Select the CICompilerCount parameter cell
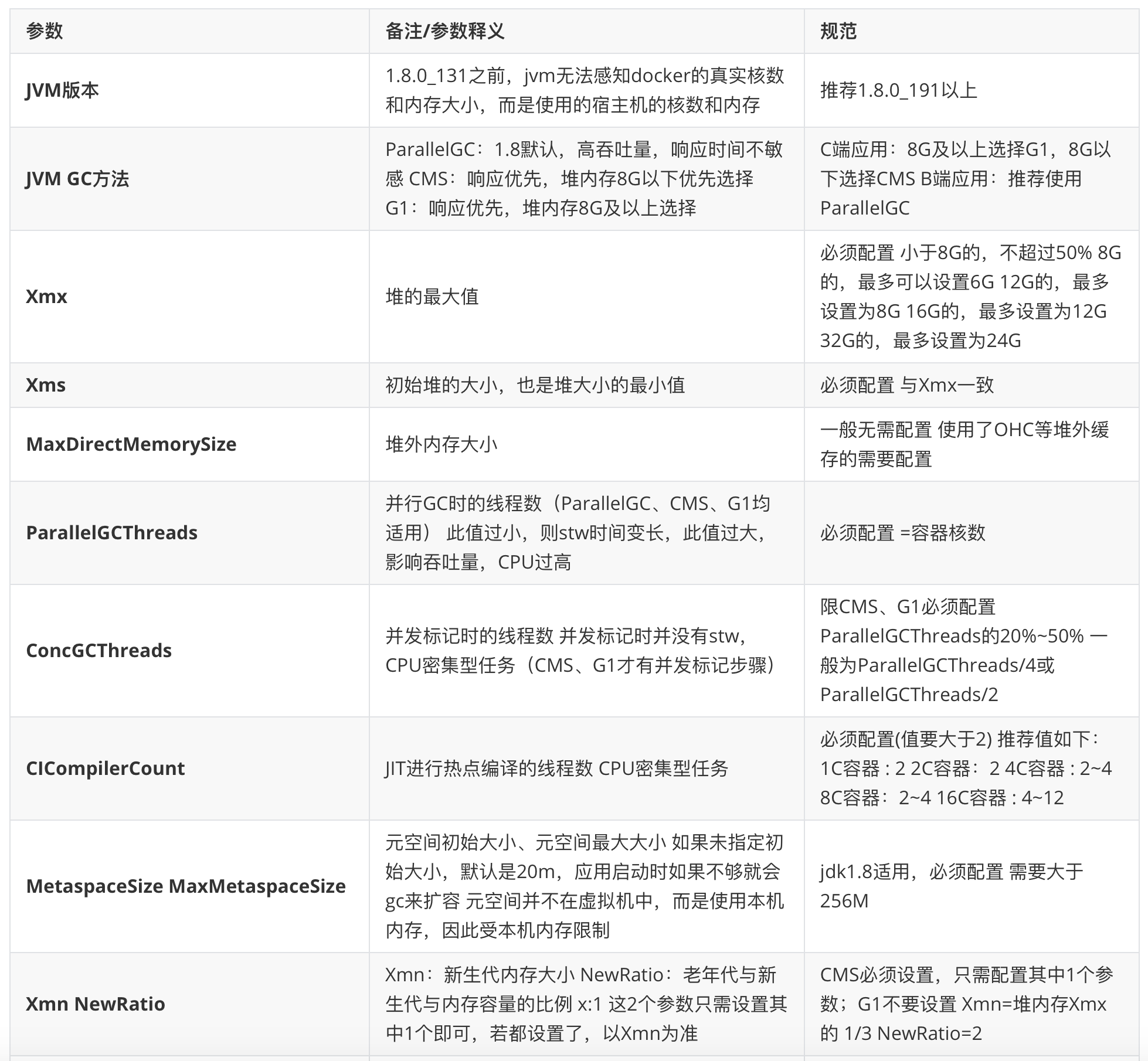1148x1061 pixels. (x=189, y=768)
